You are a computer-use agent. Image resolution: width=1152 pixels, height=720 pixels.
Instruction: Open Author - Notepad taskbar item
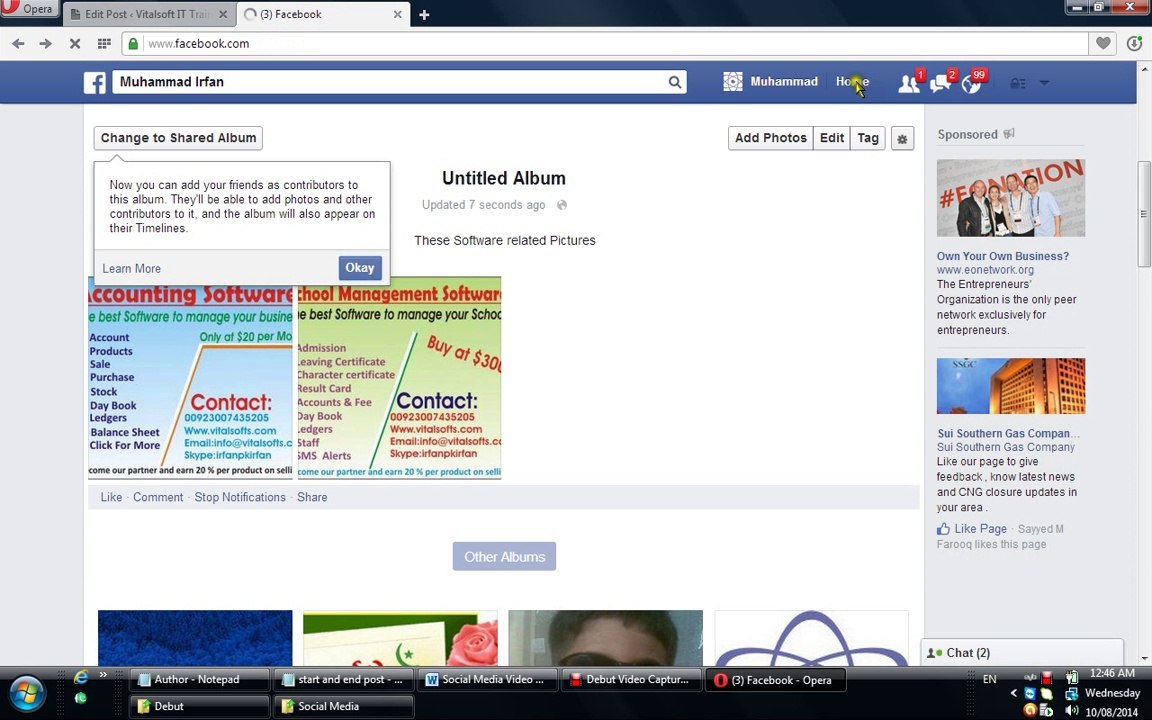pos(198,680)
